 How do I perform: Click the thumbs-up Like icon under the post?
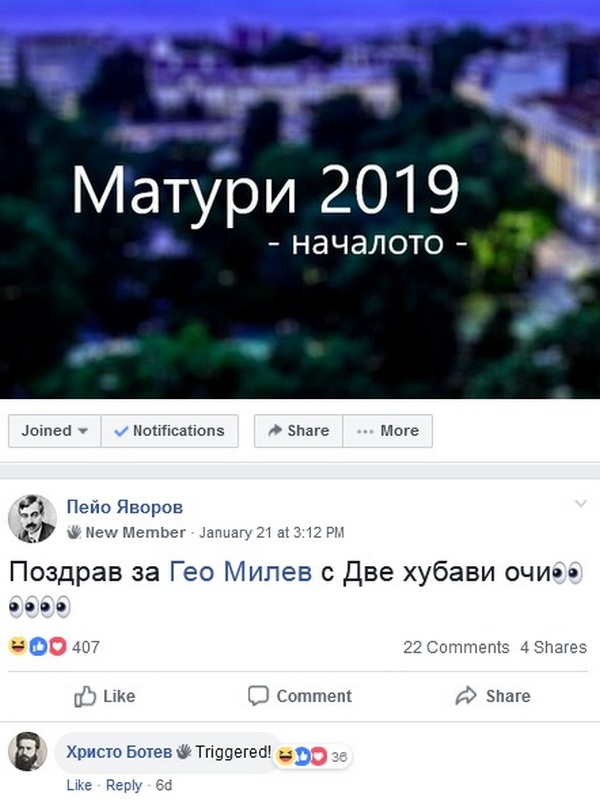85,696
